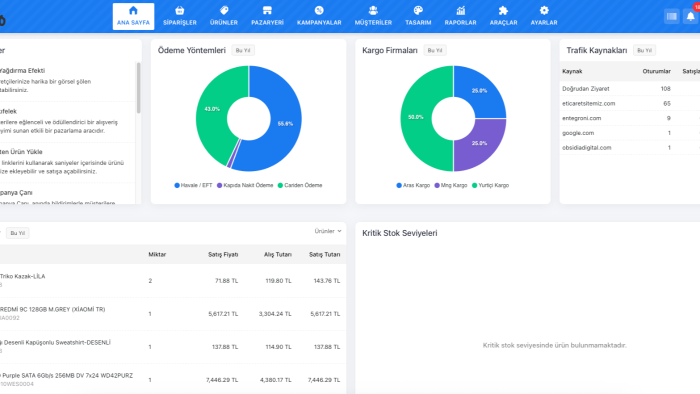
Task: Open Araçlar puzzle icon
Action: [503, 11]
